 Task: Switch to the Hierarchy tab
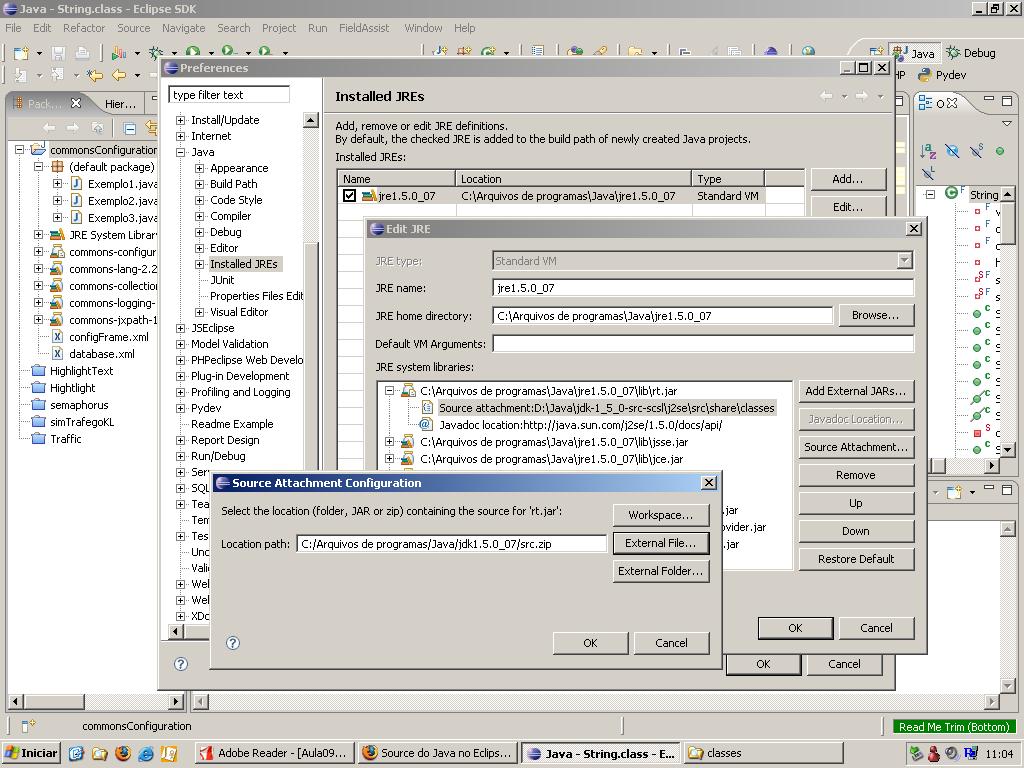coord(120,104)
